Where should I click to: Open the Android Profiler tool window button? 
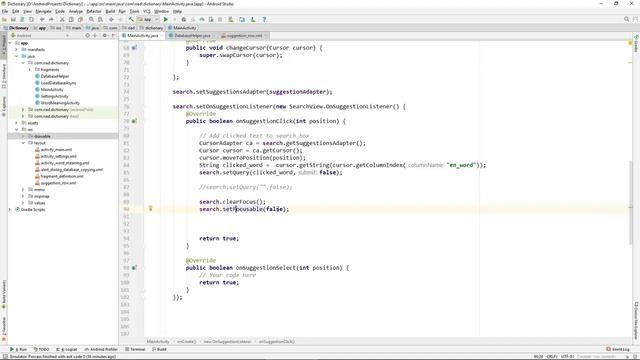point(101,349)
